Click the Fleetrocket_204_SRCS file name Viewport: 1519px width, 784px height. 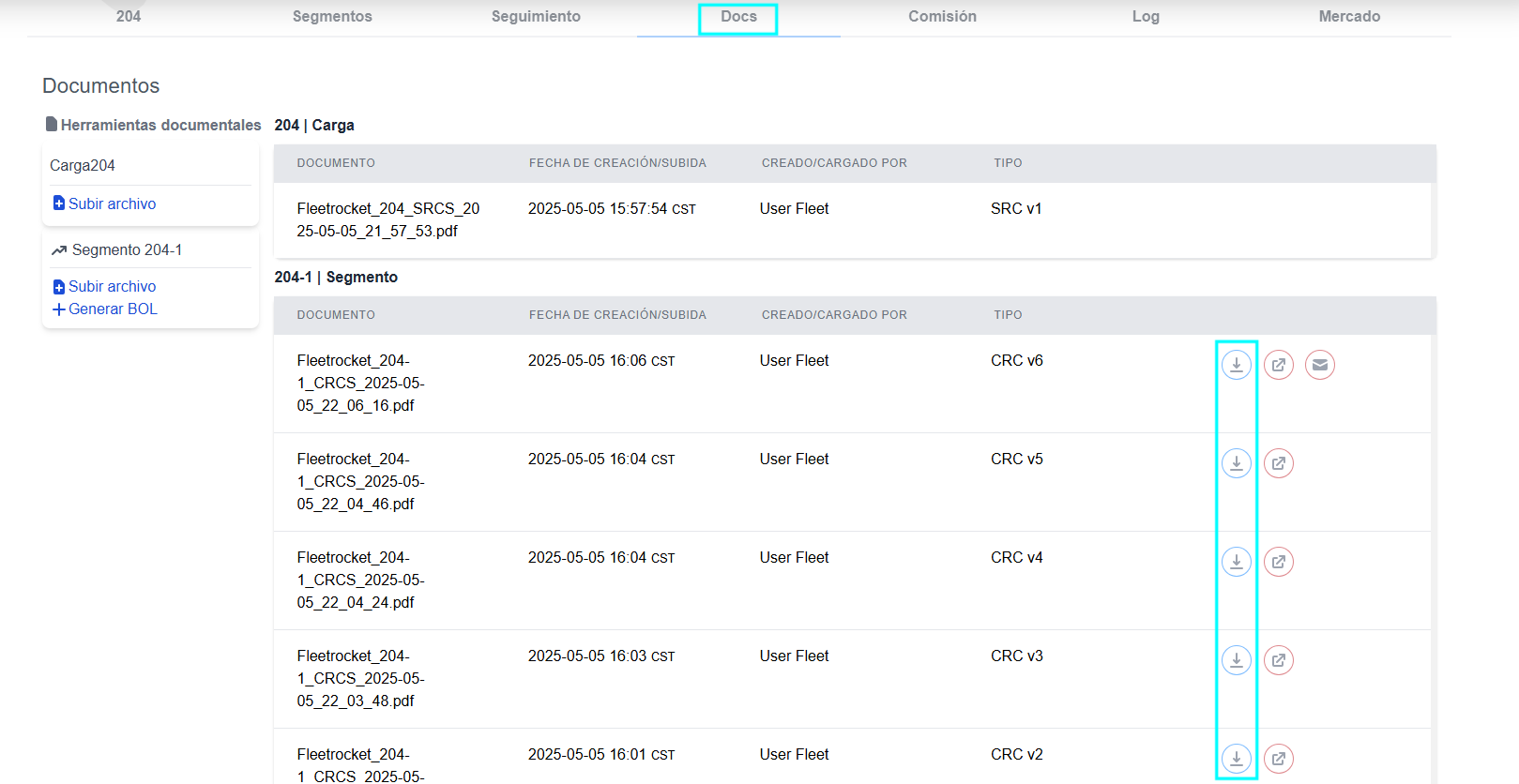388,219
